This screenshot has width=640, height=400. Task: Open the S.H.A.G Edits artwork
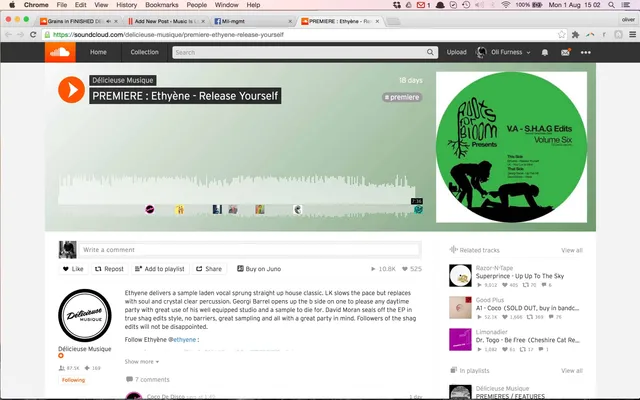click(511, 147)
